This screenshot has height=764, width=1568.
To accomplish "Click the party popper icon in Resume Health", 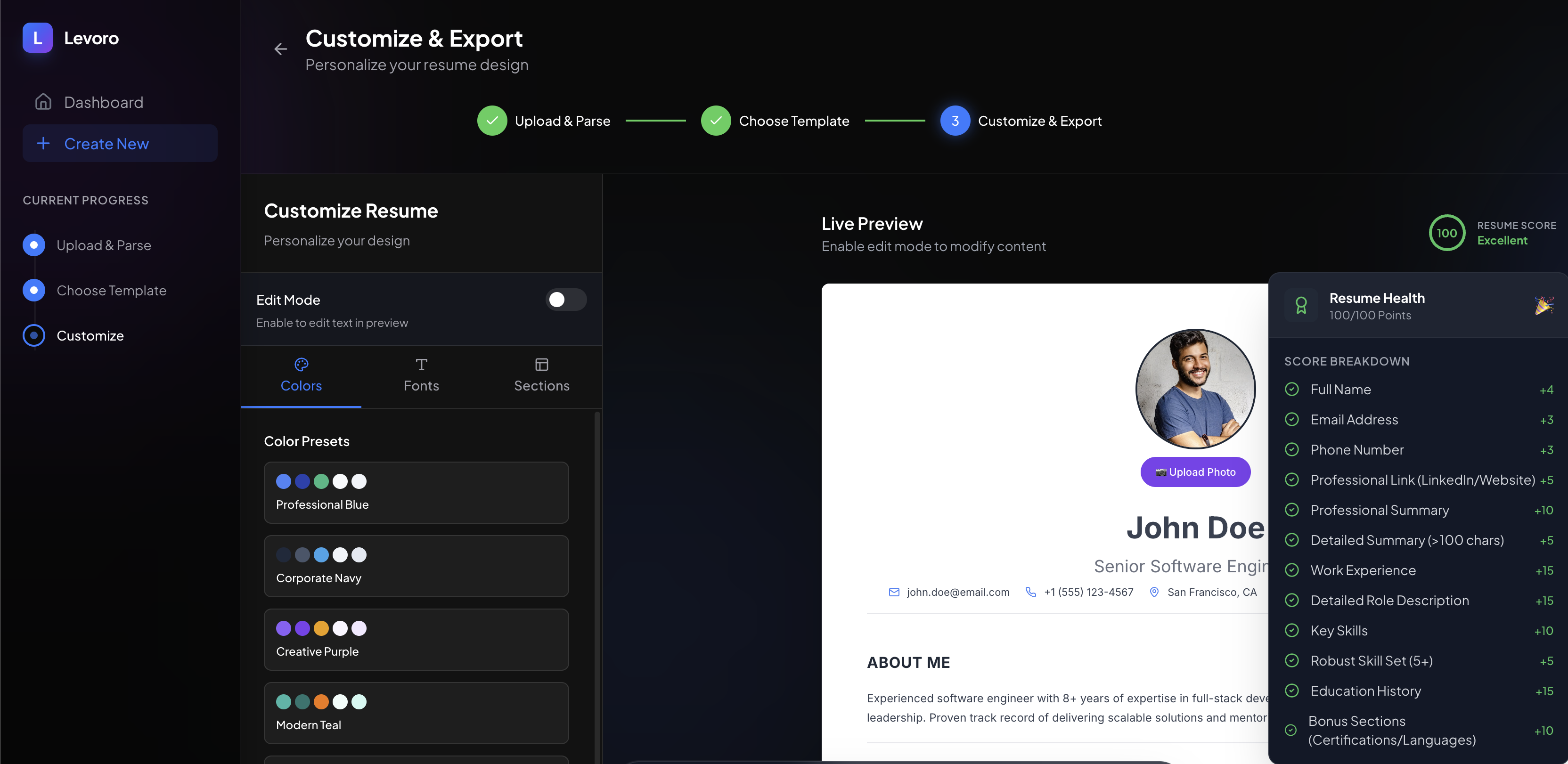I will pyautogui.click(x=1544, y=305).
